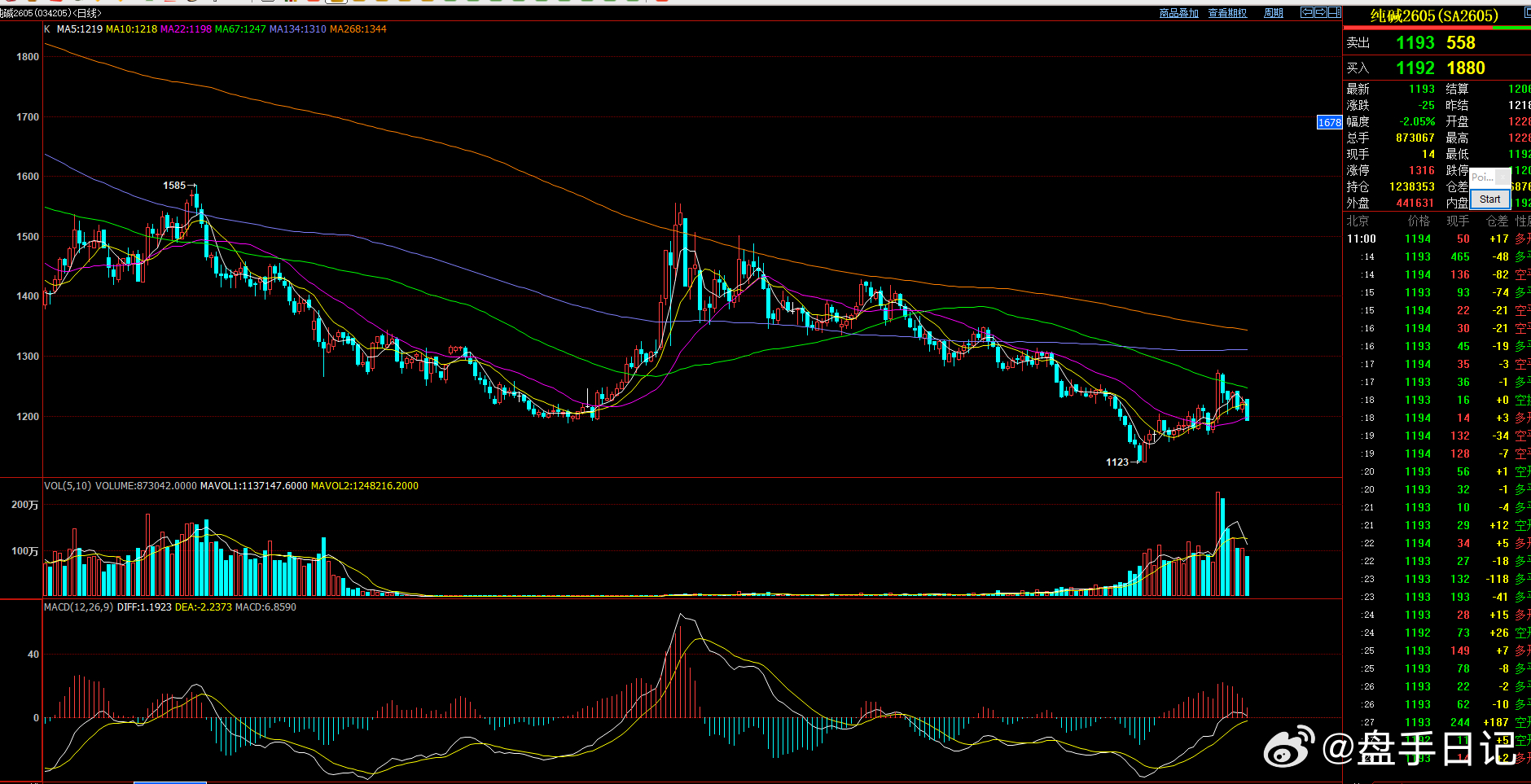
Task: Open the 商品叠加 link
Action: click(1178, 13)
